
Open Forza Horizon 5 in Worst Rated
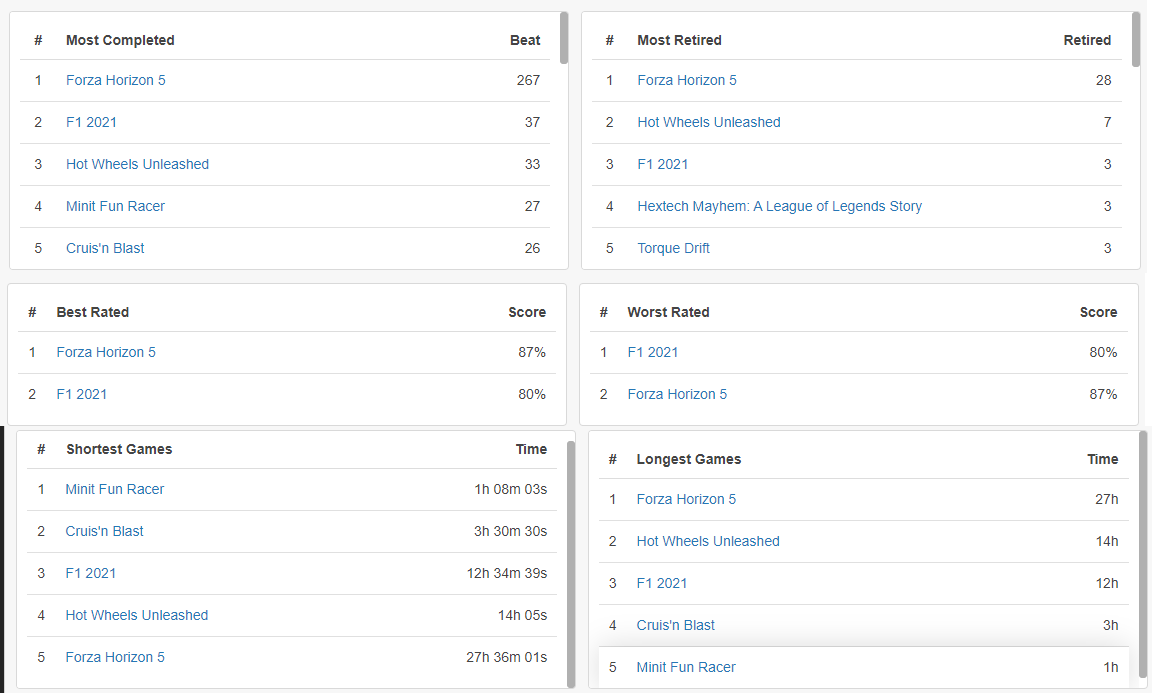coord(677,394)
